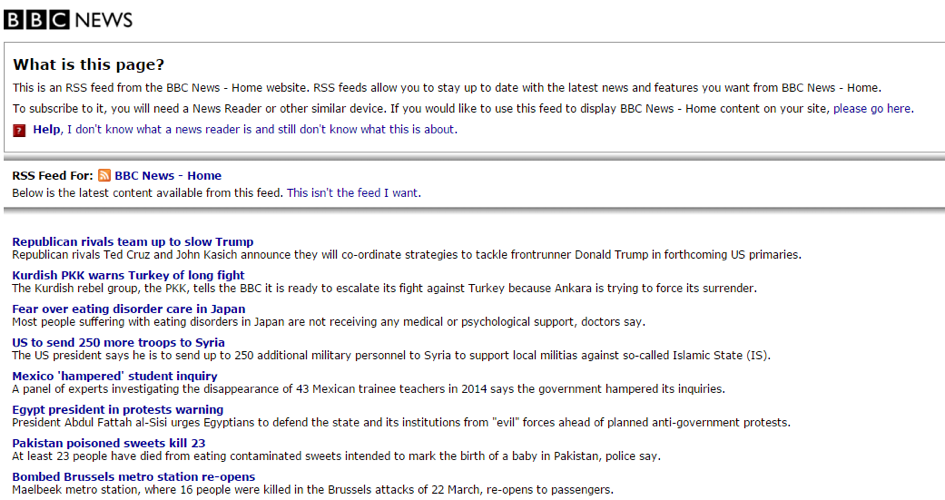The width and height of the screenshot is (945, 500).
Task: Open 'Pakistan poisoned sweets kill 23' headline
Action: point(108,443)
